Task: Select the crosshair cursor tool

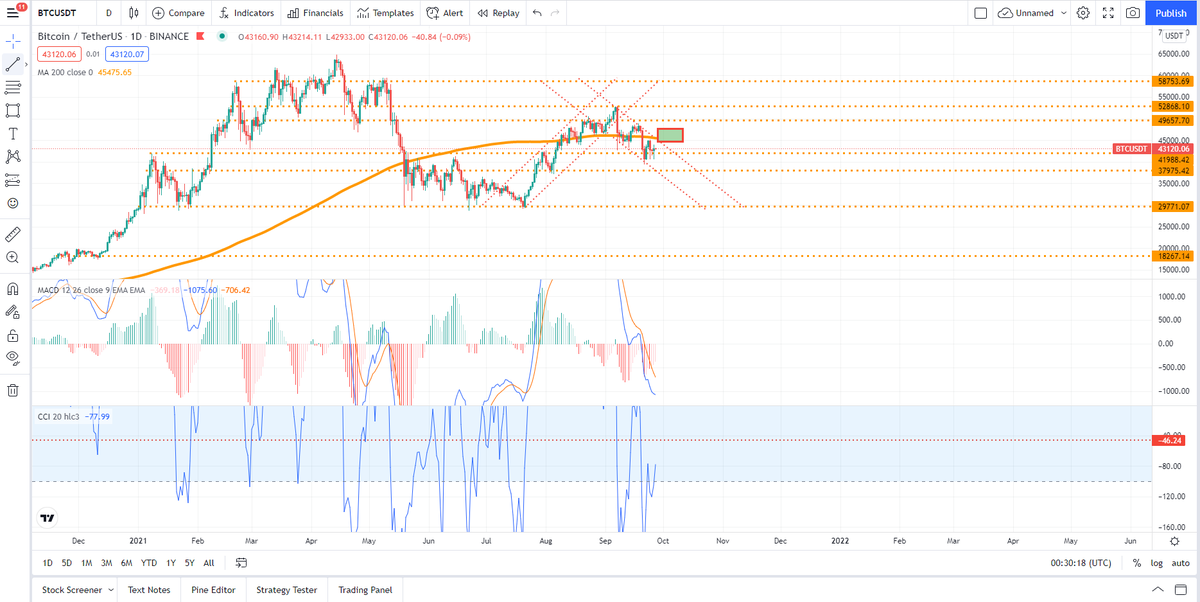Action: [13, 41]
